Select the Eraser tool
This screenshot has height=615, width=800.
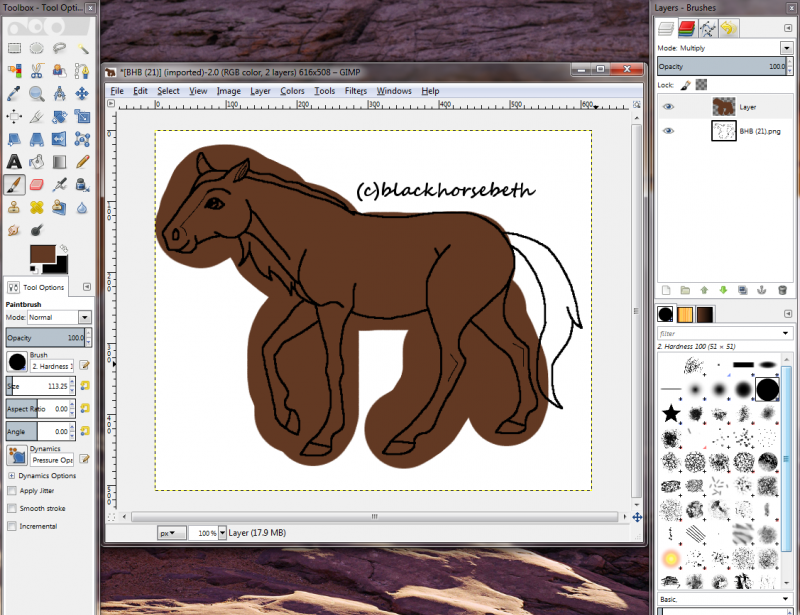click(37, 184)
